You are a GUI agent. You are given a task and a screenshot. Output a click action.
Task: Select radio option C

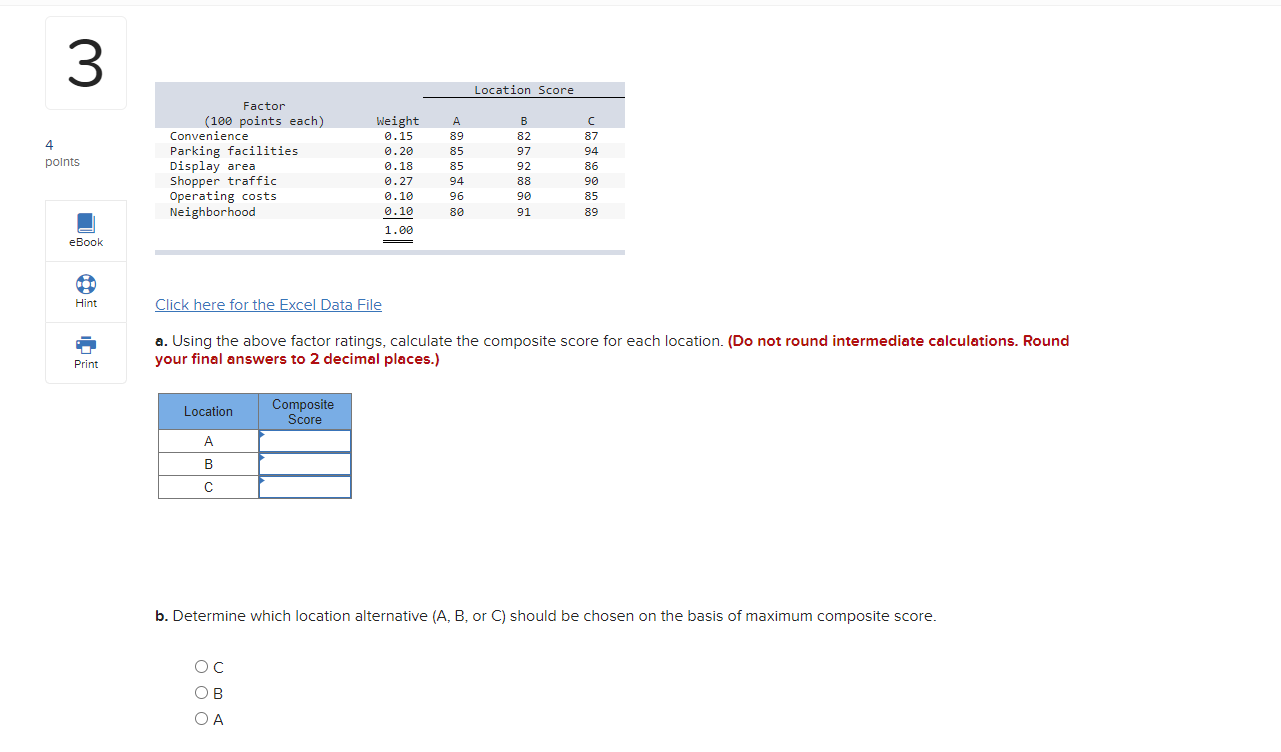[203, 668]
